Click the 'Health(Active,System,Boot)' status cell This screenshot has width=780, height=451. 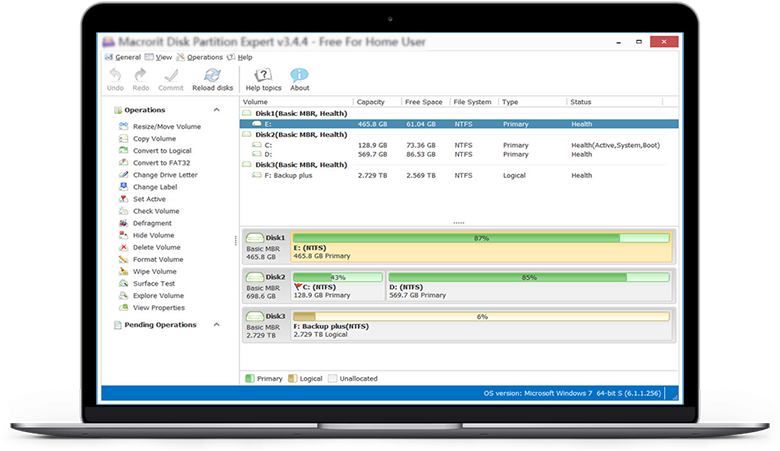615,145
